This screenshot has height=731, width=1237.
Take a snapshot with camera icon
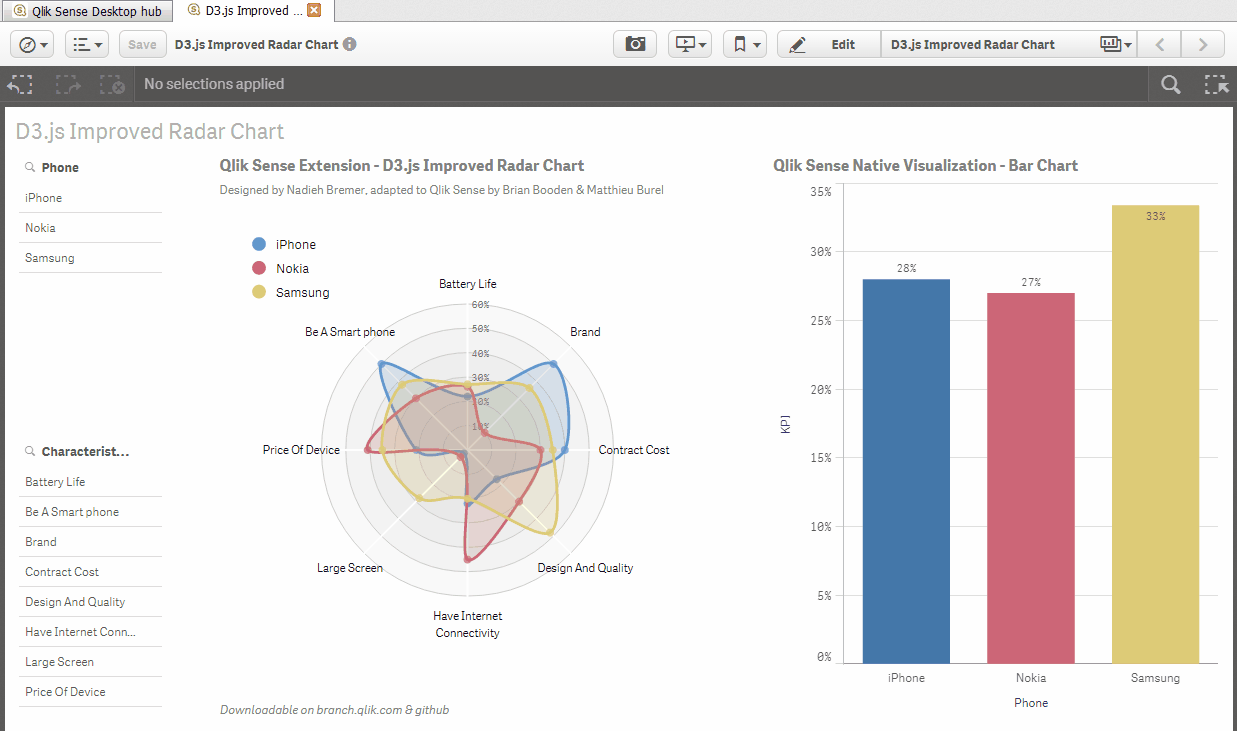[x=635, y=44]
